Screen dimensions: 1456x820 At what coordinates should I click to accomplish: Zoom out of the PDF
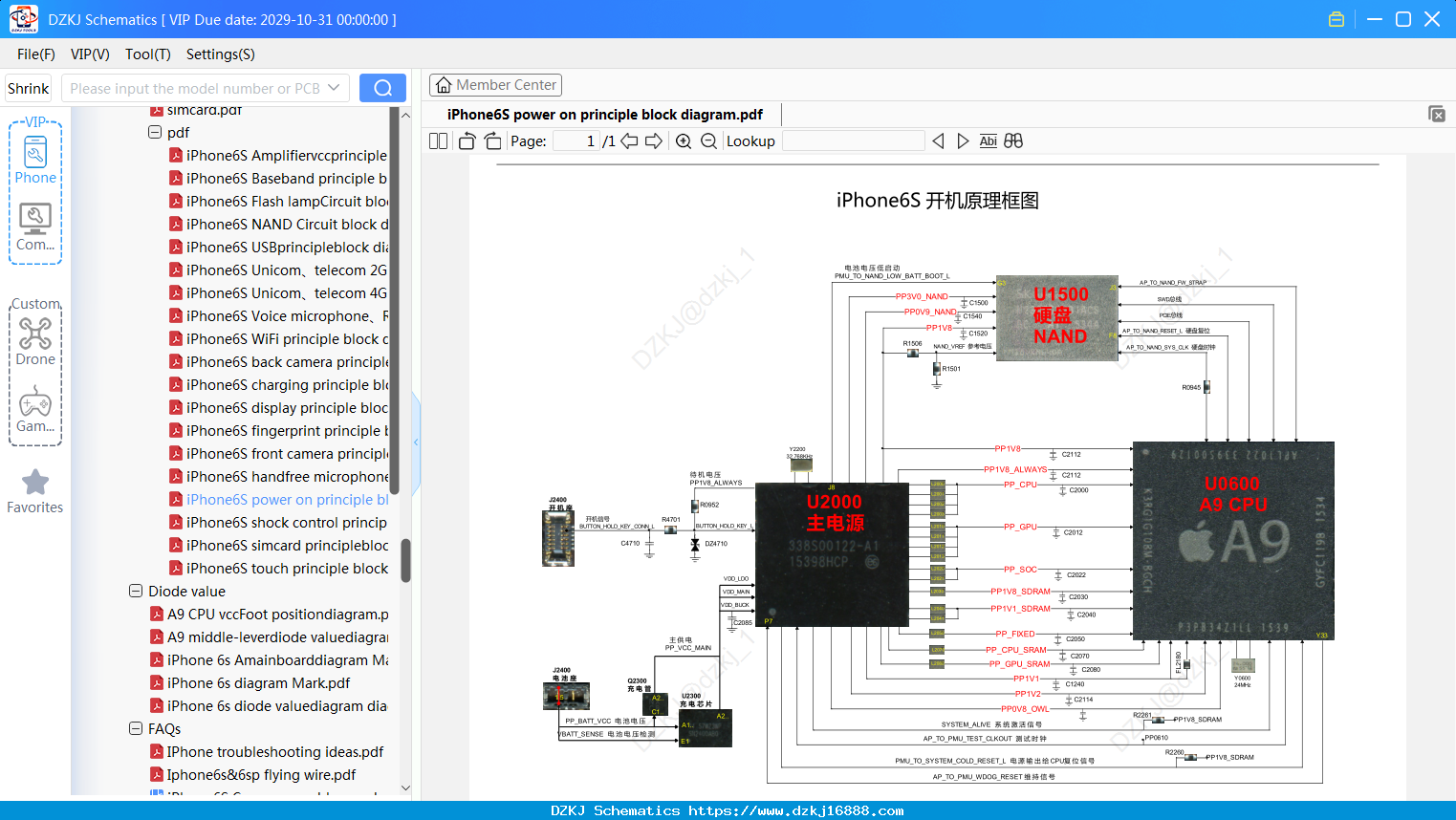[x=708, y=141]
